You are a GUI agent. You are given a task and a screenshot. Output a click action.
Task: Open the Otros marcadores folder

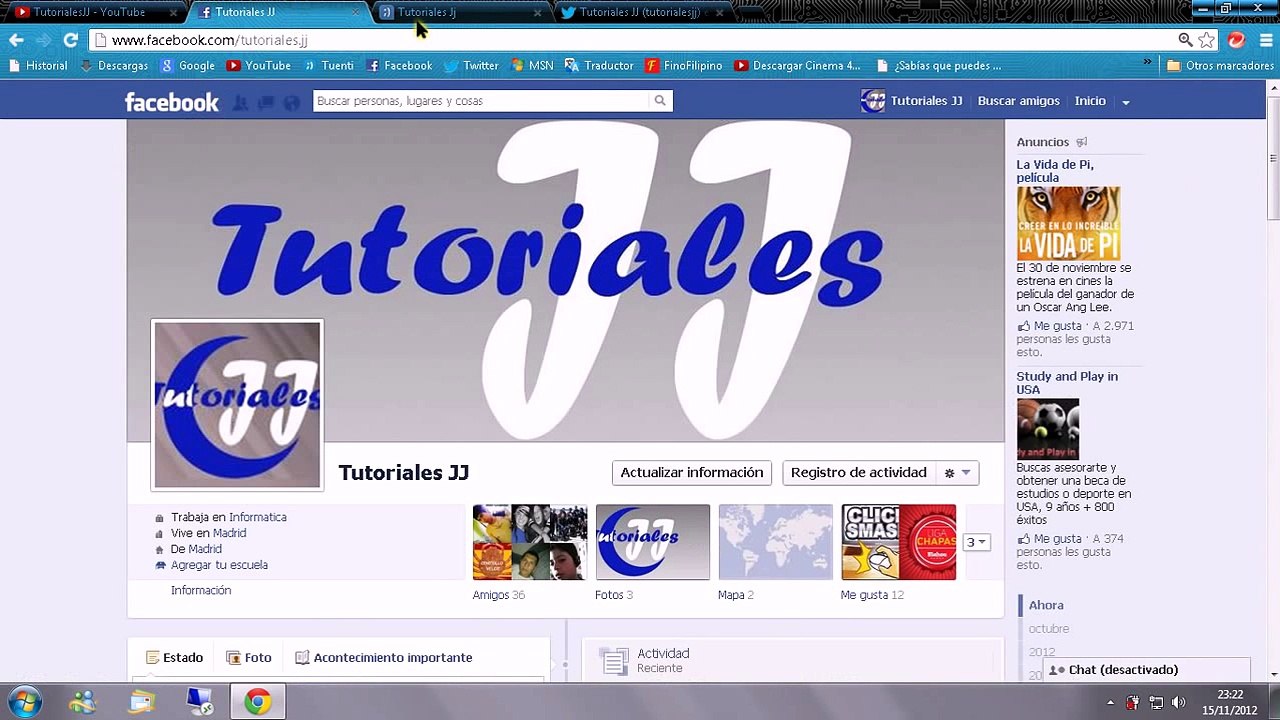[x=1220, y=66]
